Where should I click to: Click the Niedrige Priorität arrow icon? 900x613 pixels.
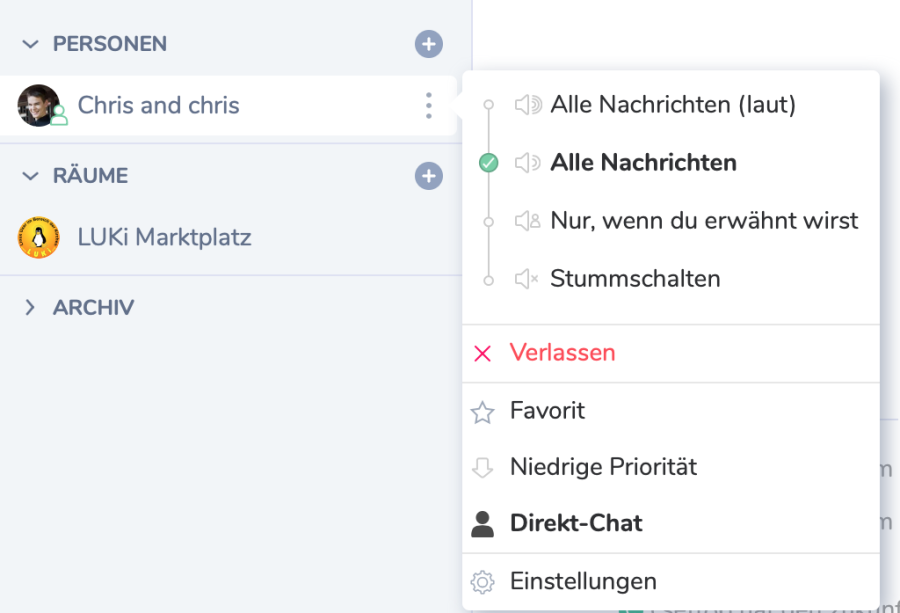click(x=483, y=467)
